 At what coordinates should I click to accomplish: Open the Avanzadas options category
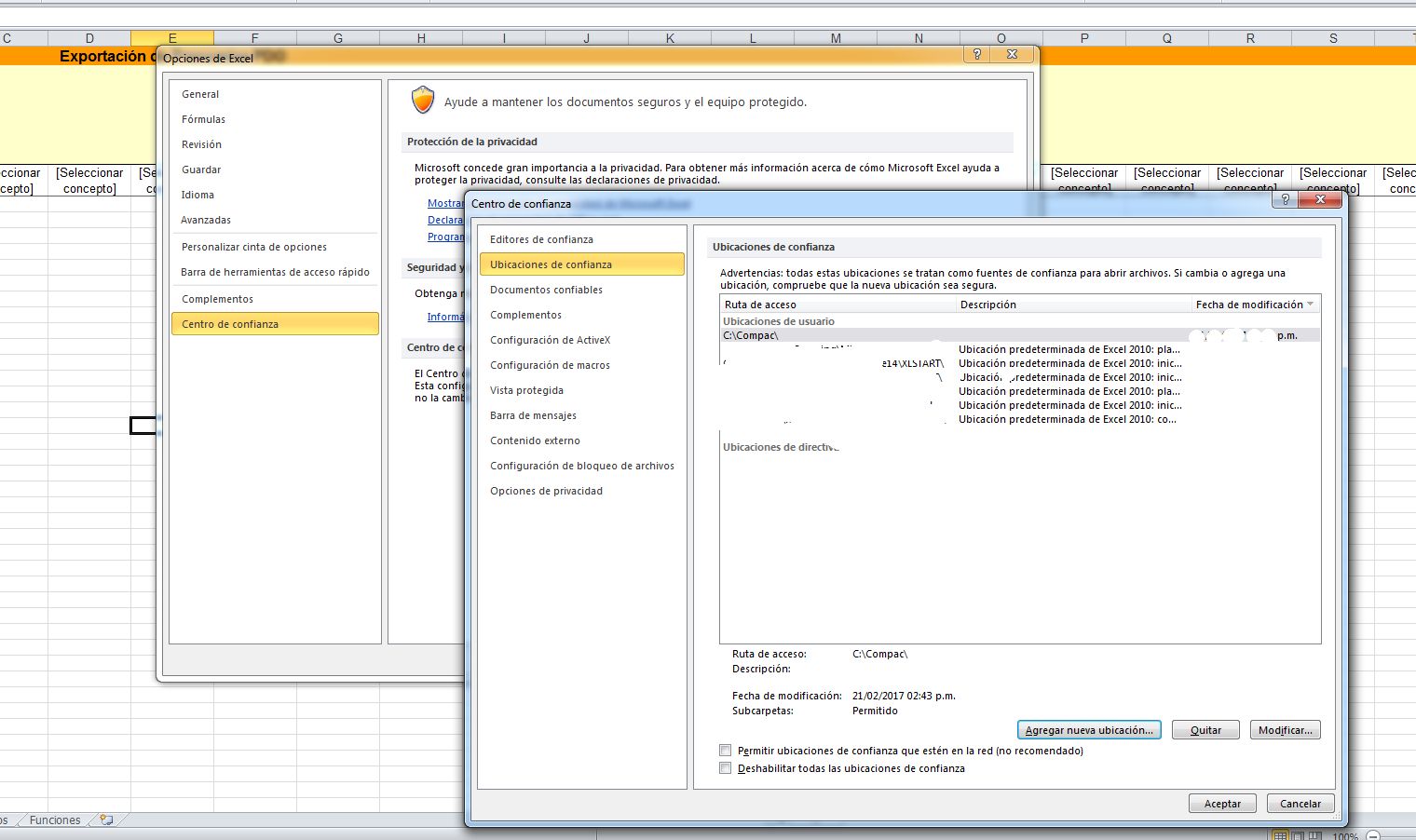click(275, 220)
